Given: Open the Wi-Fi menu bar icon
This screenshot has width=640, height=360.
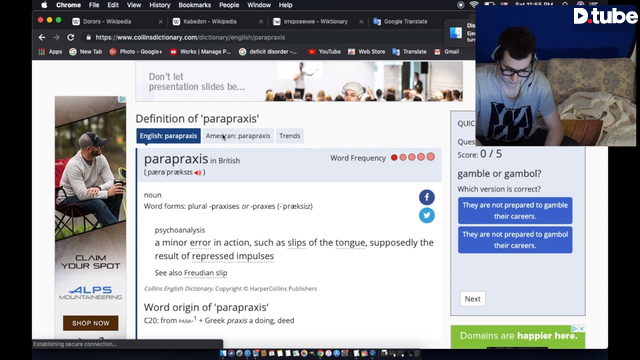Looking at the screenshot, I should coord(473,5).
